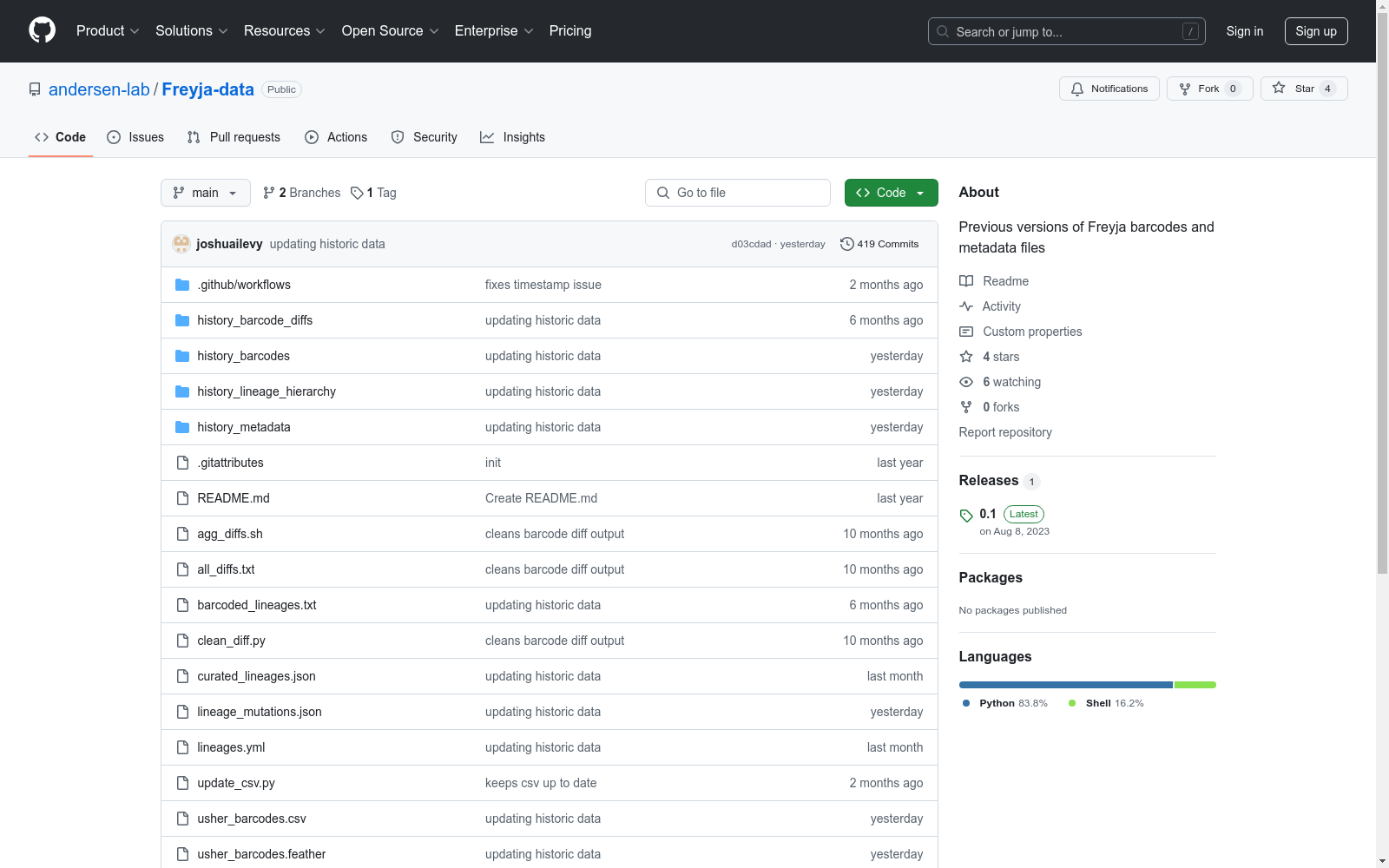Switch to the Security tab
Screen dimensions: 1389x868
424,137
